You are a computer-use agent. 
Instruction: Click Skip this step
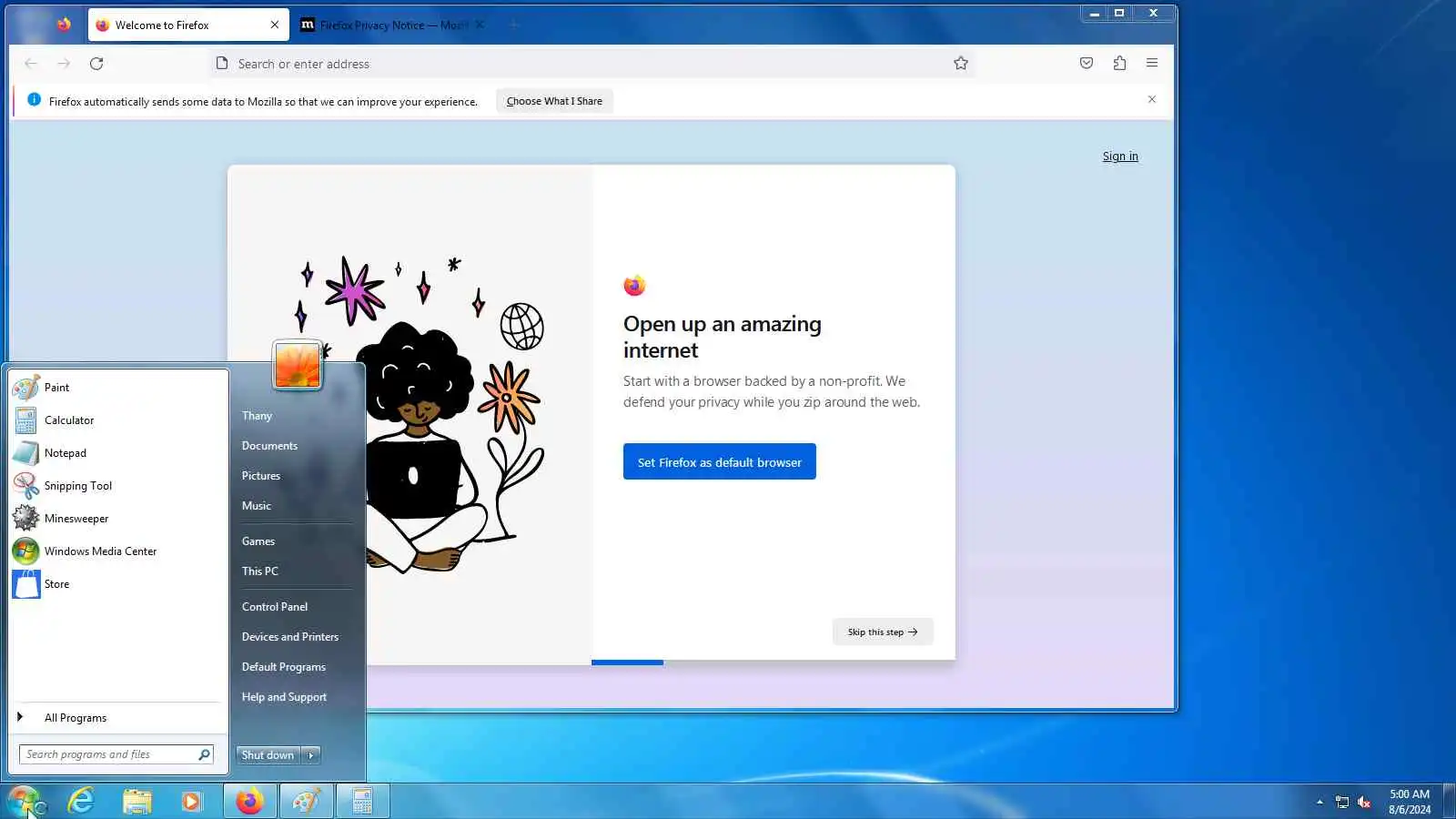pyautogui.click(x=883, y=632)
